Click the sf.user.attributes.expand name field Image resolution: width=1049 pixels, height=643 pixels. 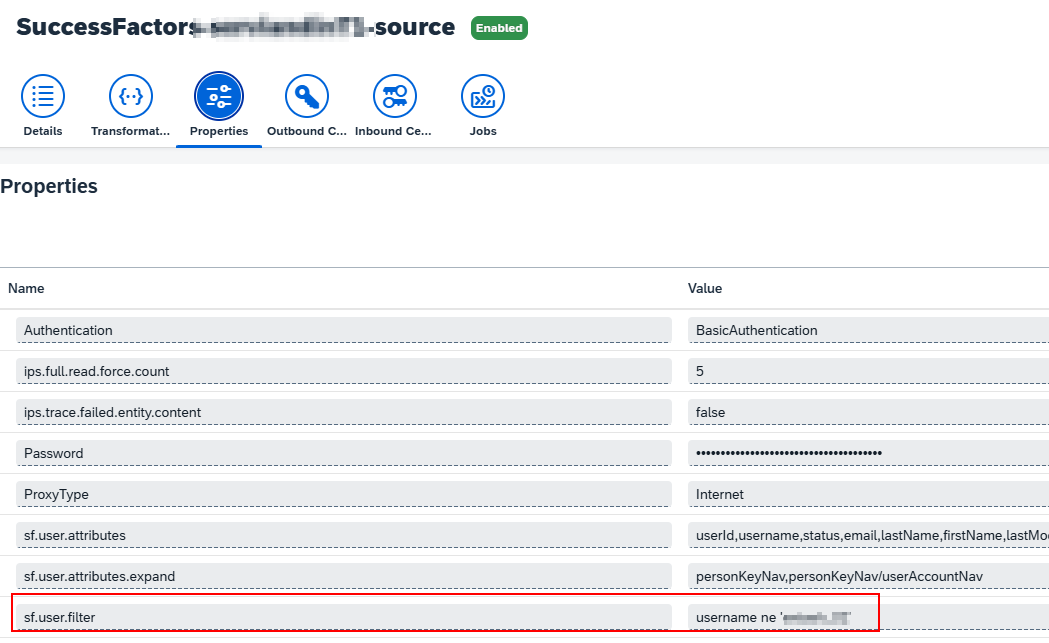(x=344, y=576)
